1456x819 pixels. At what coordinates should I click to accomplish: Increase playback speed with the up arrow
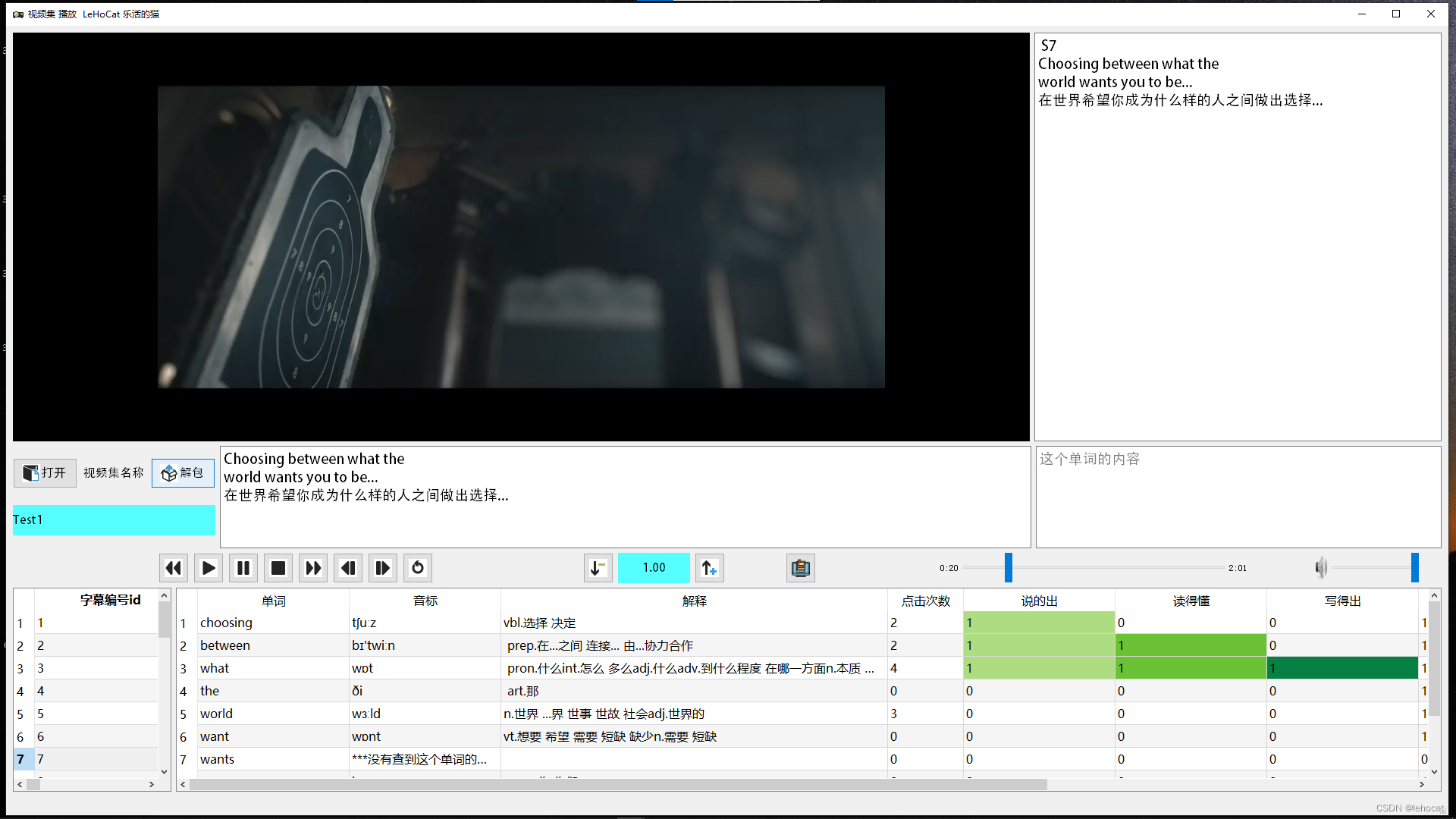click(709, 568)
